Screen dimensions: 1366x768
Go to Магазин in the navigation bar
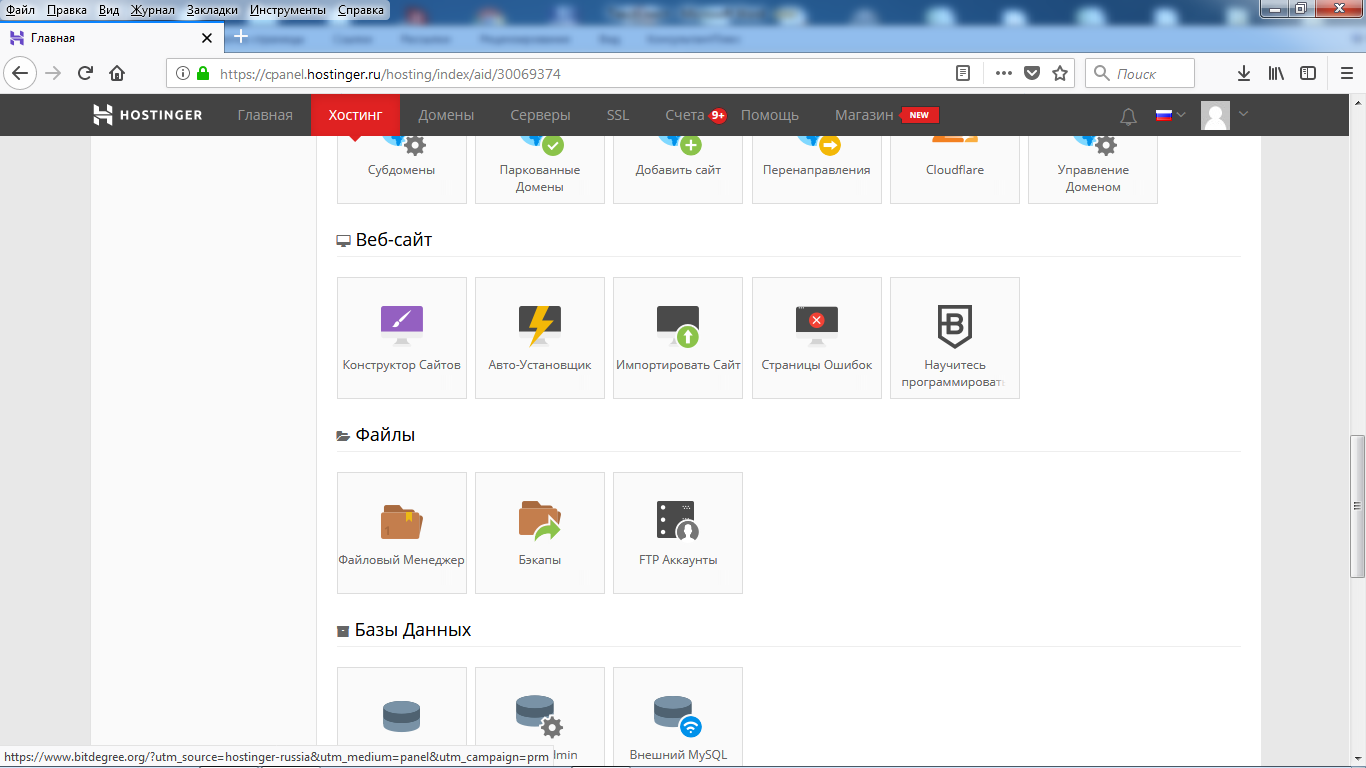pyautogui.click(x=864, y=115)
